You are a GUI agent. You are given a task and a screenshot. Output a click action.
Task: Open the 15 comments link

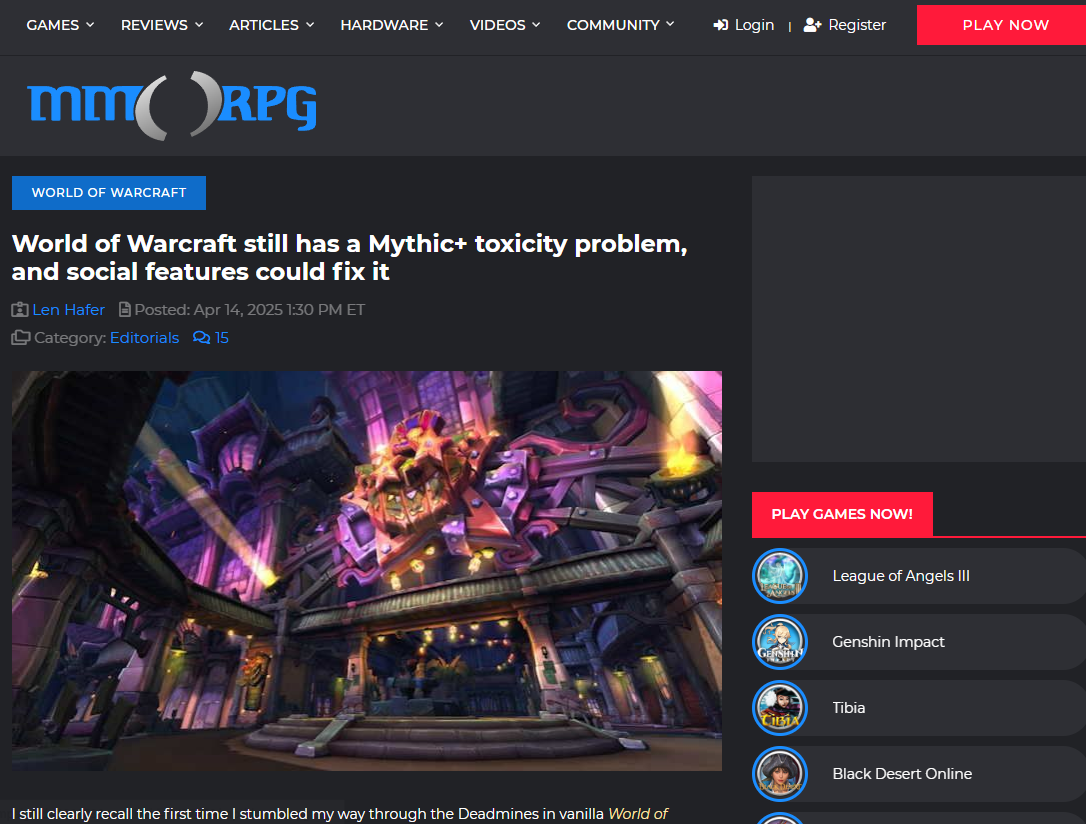coord(222,338)
